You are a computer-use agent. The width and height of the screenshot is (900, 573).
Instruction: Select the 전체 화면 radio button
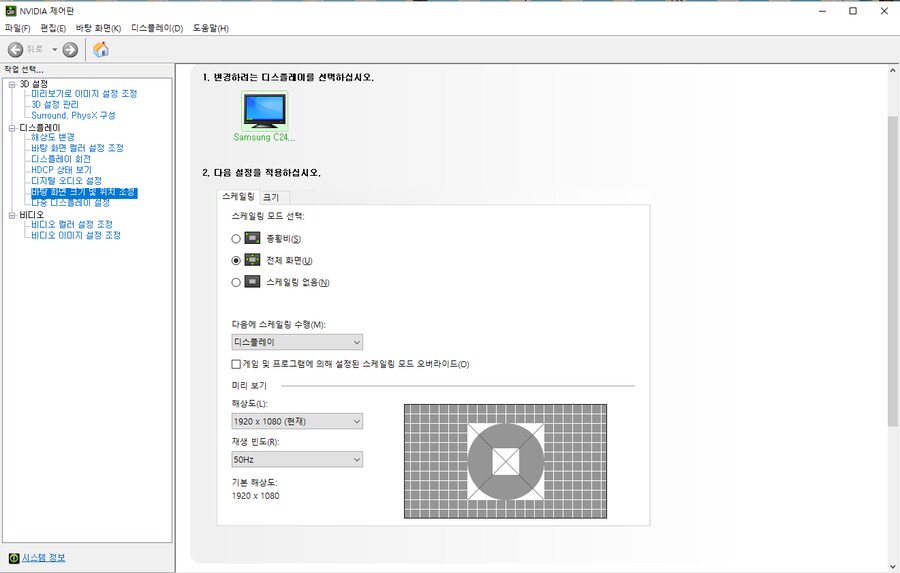pos(236,260)
